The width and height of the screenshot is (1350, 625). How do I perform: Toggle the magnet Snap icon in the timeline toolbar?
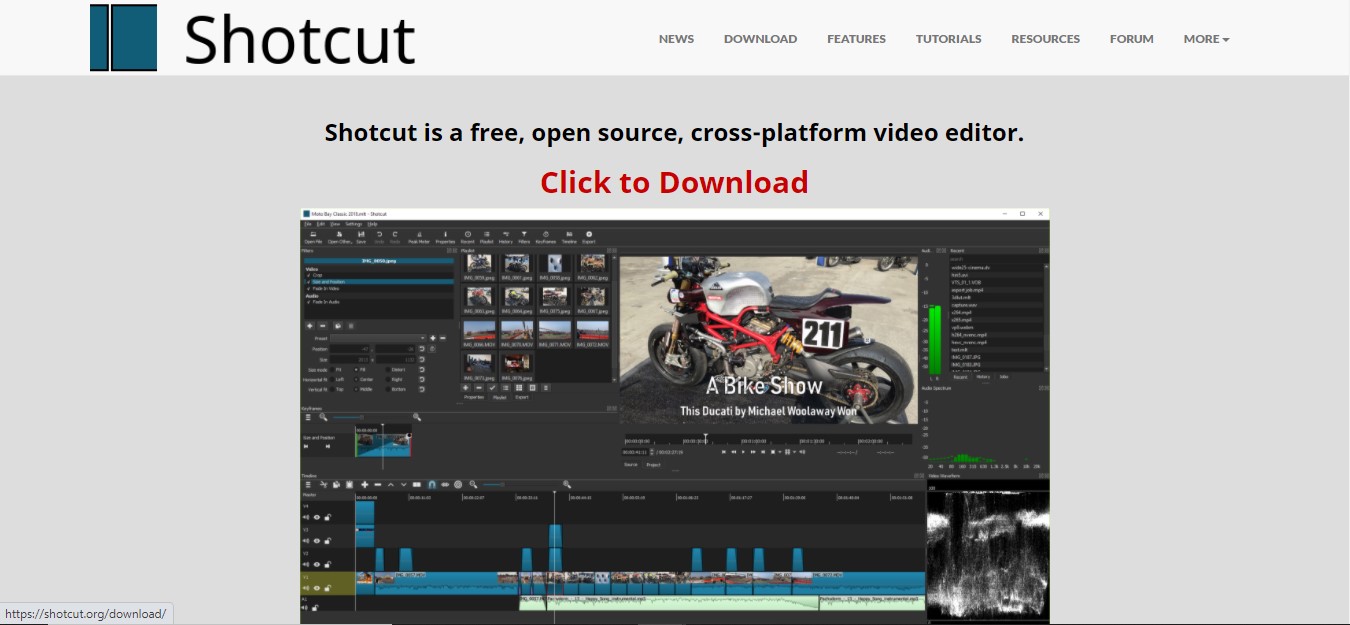(432, 485)
